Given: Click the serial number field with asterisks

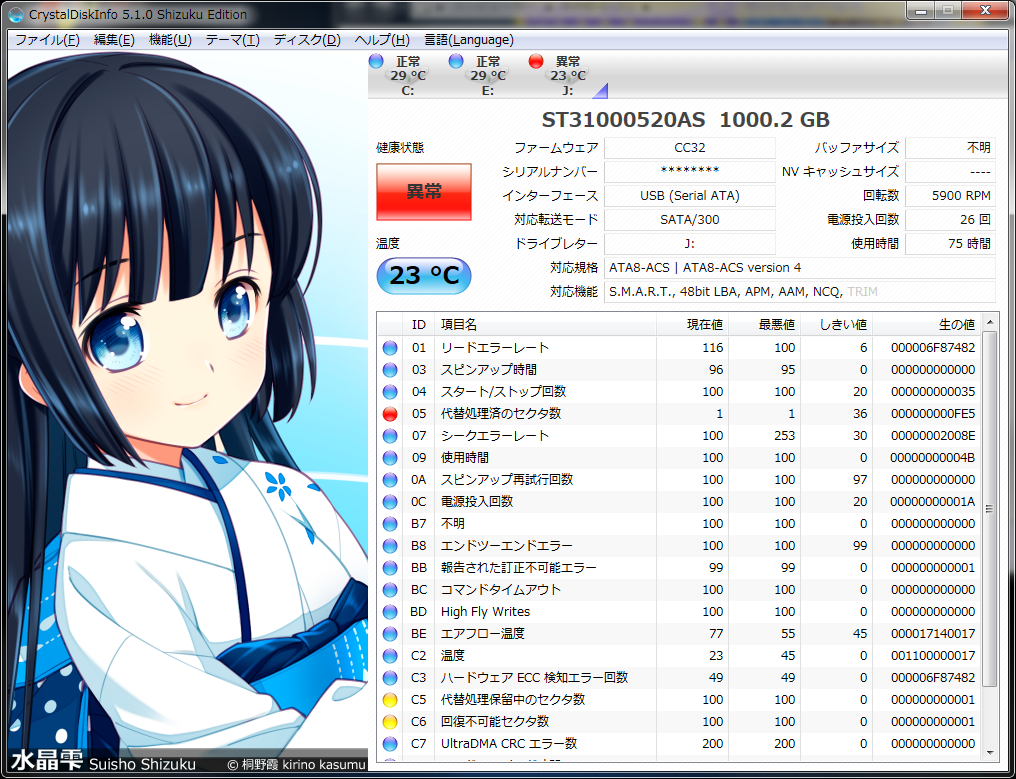Looking at the screenshot, I should pos(689,172).
